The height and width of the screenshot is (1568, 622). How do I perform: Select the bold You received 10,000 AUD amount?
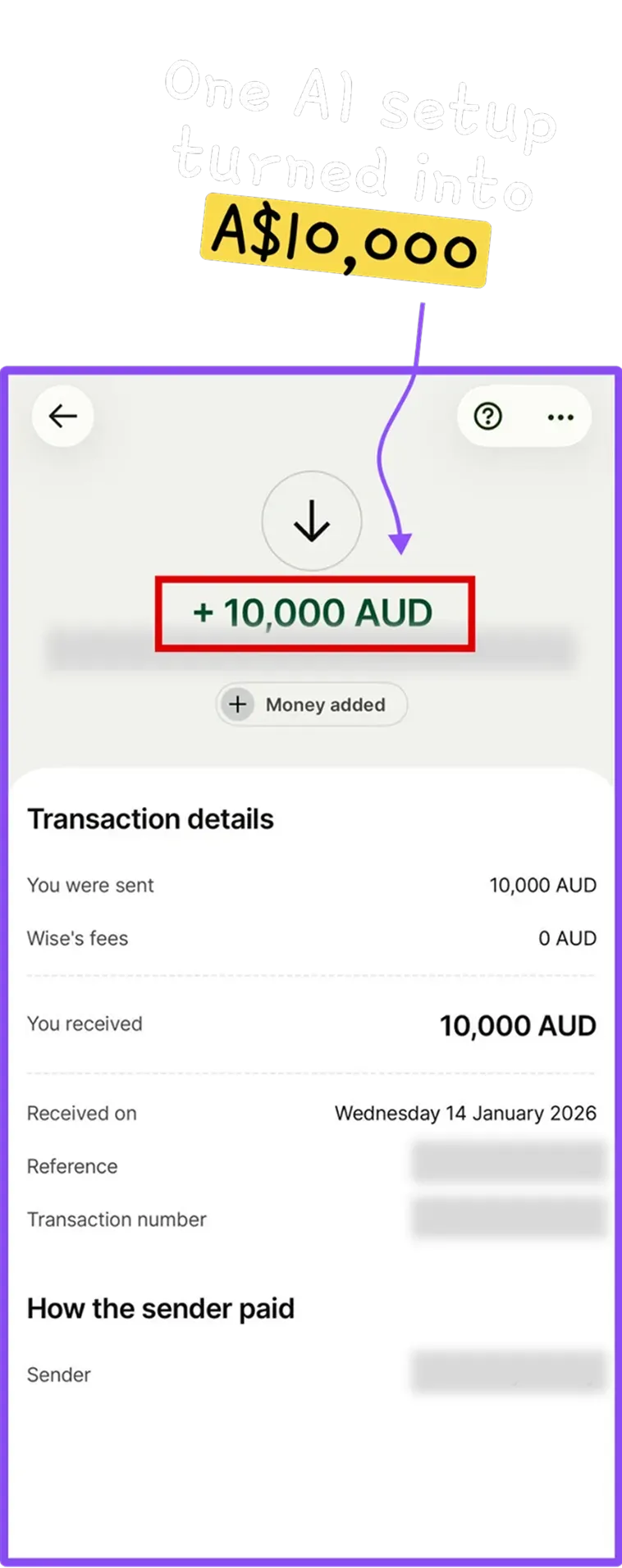point(518,1026)
